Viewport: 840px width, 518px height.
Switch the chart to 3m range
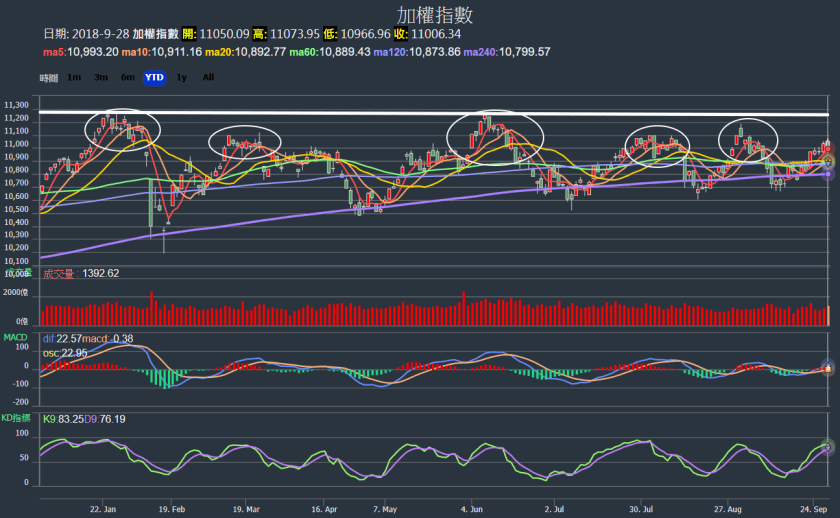pos(101,77)
